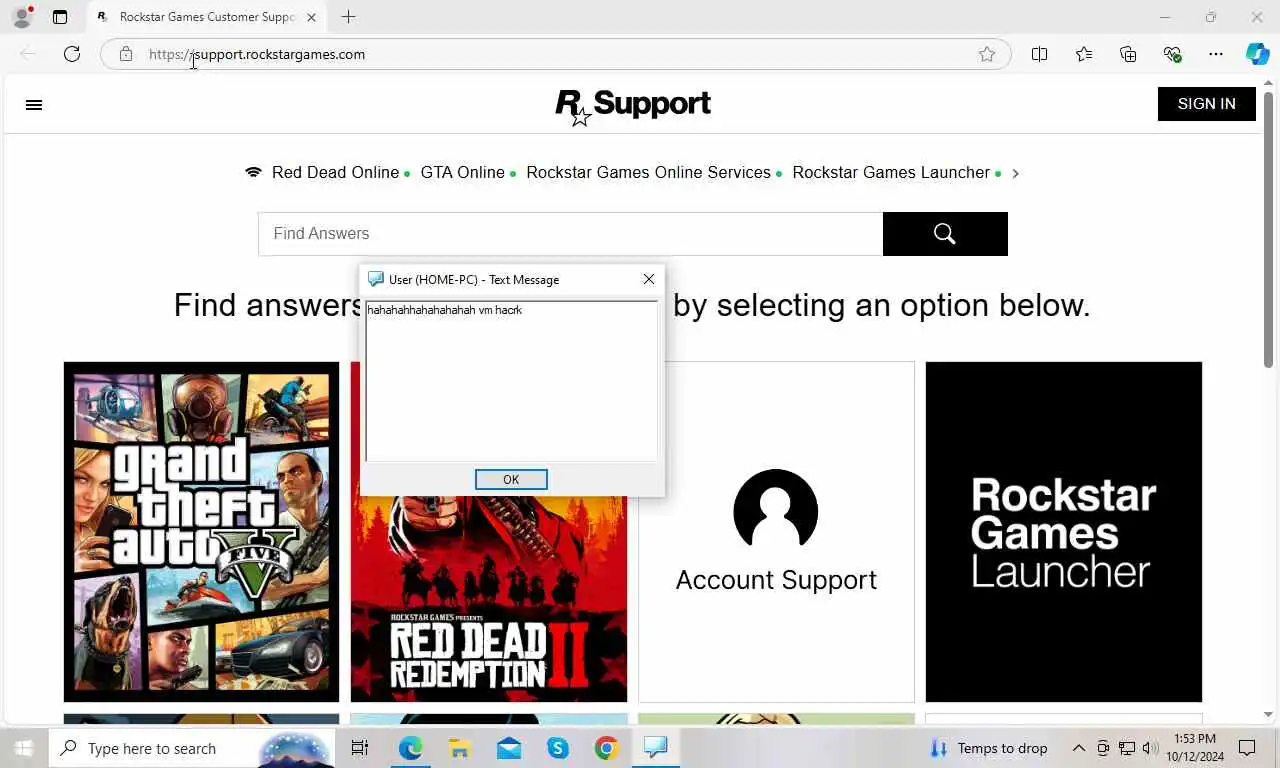
Task: Open File Explorer from the taskbar
Action: pos(459,748)
